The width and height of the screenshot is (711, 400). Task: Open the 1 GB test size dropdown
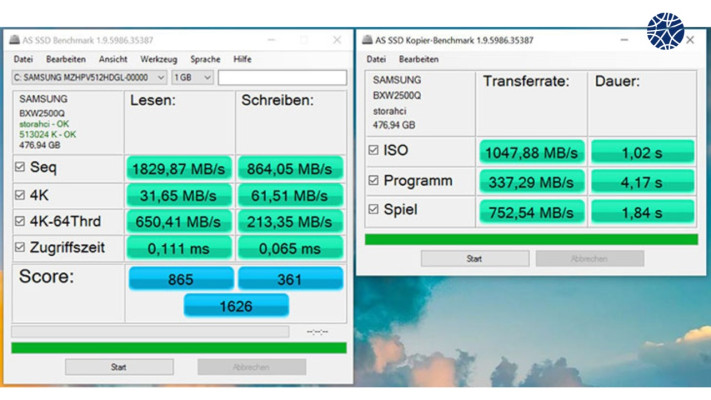pos(192,78)
